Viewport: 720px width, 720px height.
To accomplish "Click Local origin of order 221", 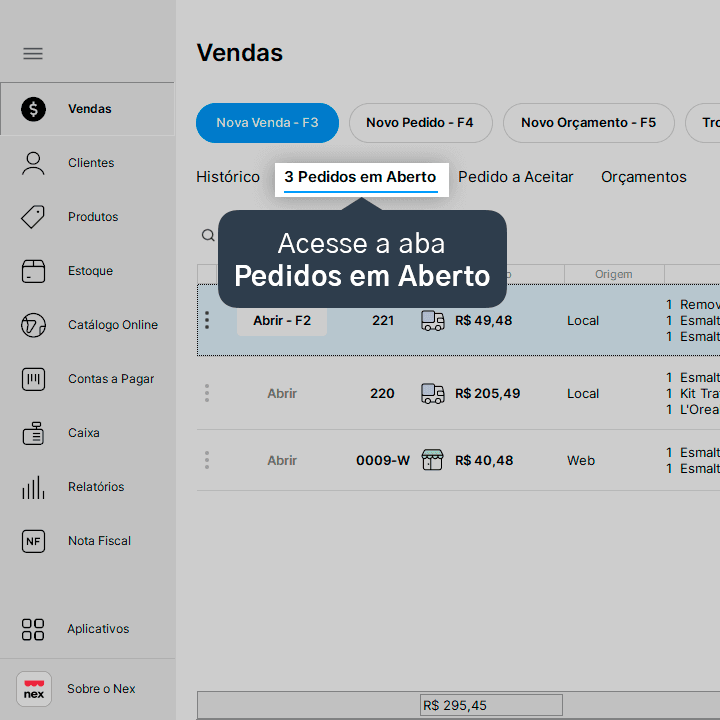I will tap(583, 321).
